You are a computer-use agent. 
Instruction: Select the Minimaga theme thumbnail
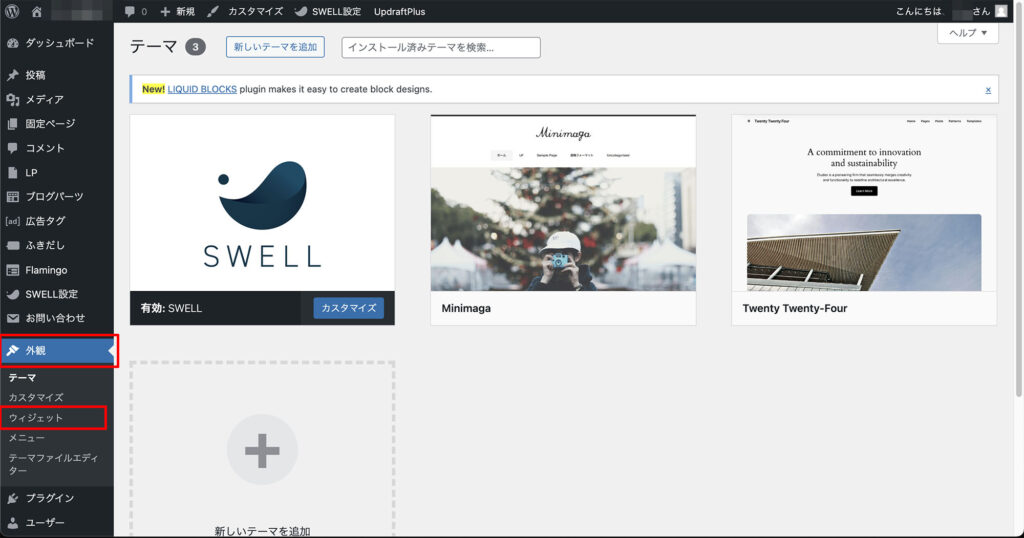563,203
